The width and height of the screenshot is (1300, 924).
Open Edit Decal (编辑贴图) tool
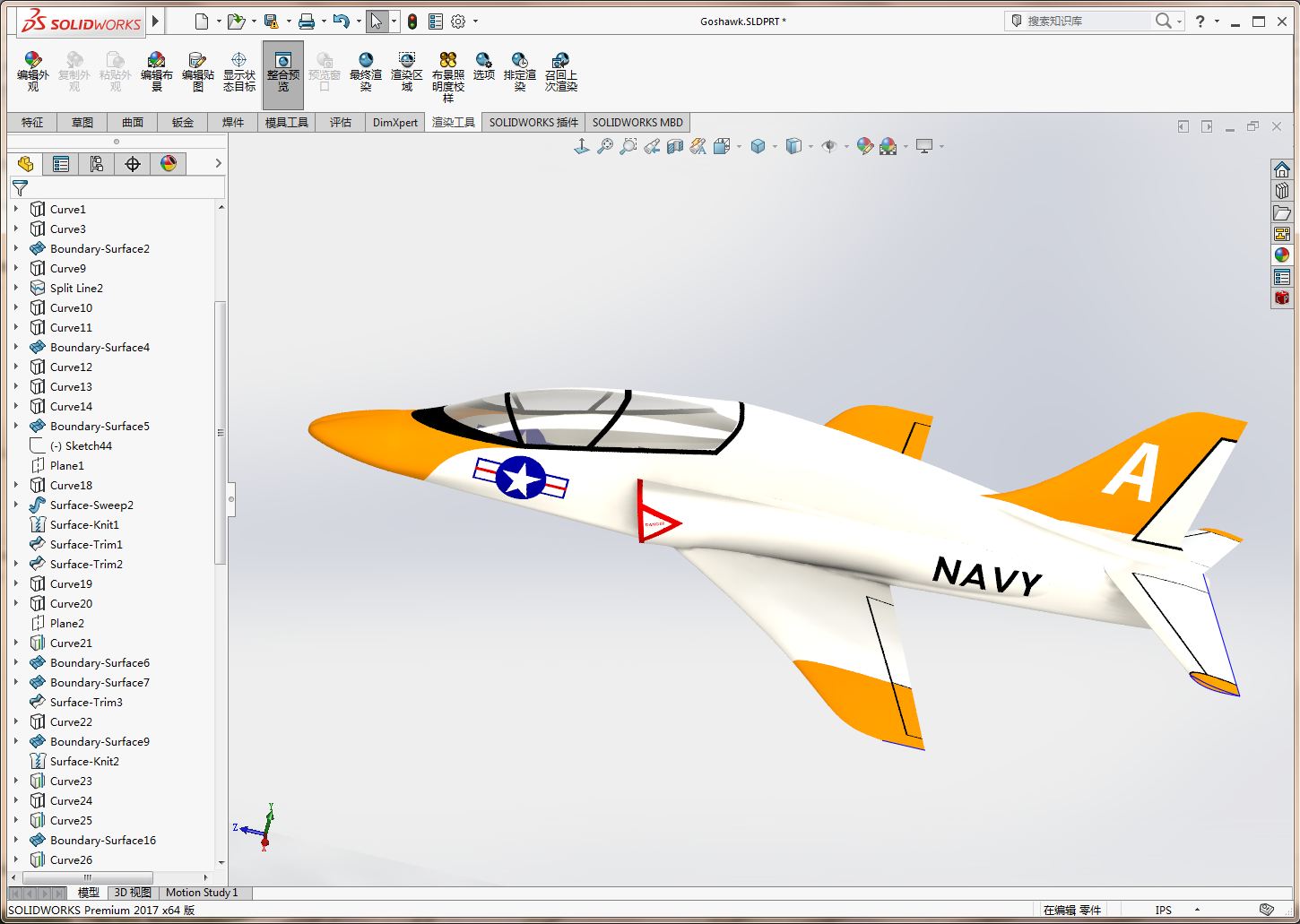click(x=198, y=72)
